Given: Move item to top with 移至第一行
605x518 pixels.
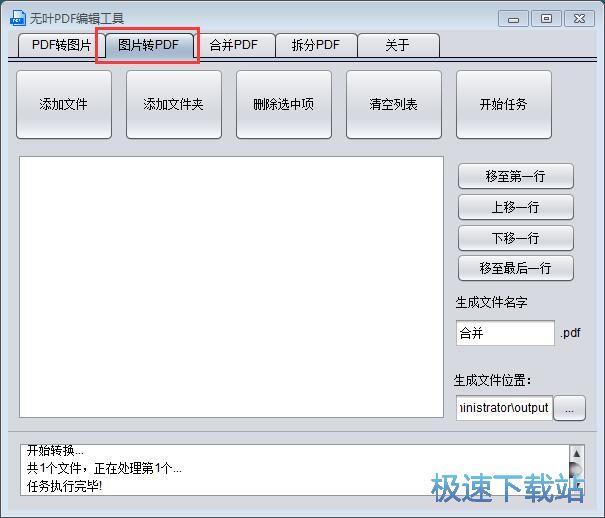Looking at the screenshot, I should click(515, 176).
